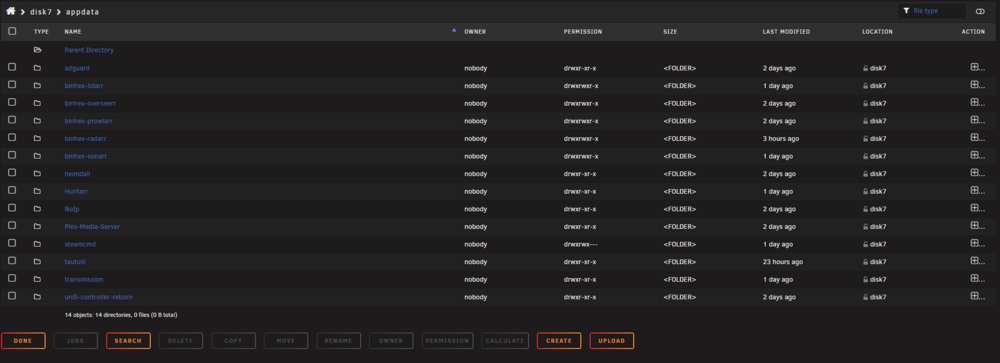Click the funnel filter icon by file type
Viewport: 1000px width, 363px height.
(906, 11)
